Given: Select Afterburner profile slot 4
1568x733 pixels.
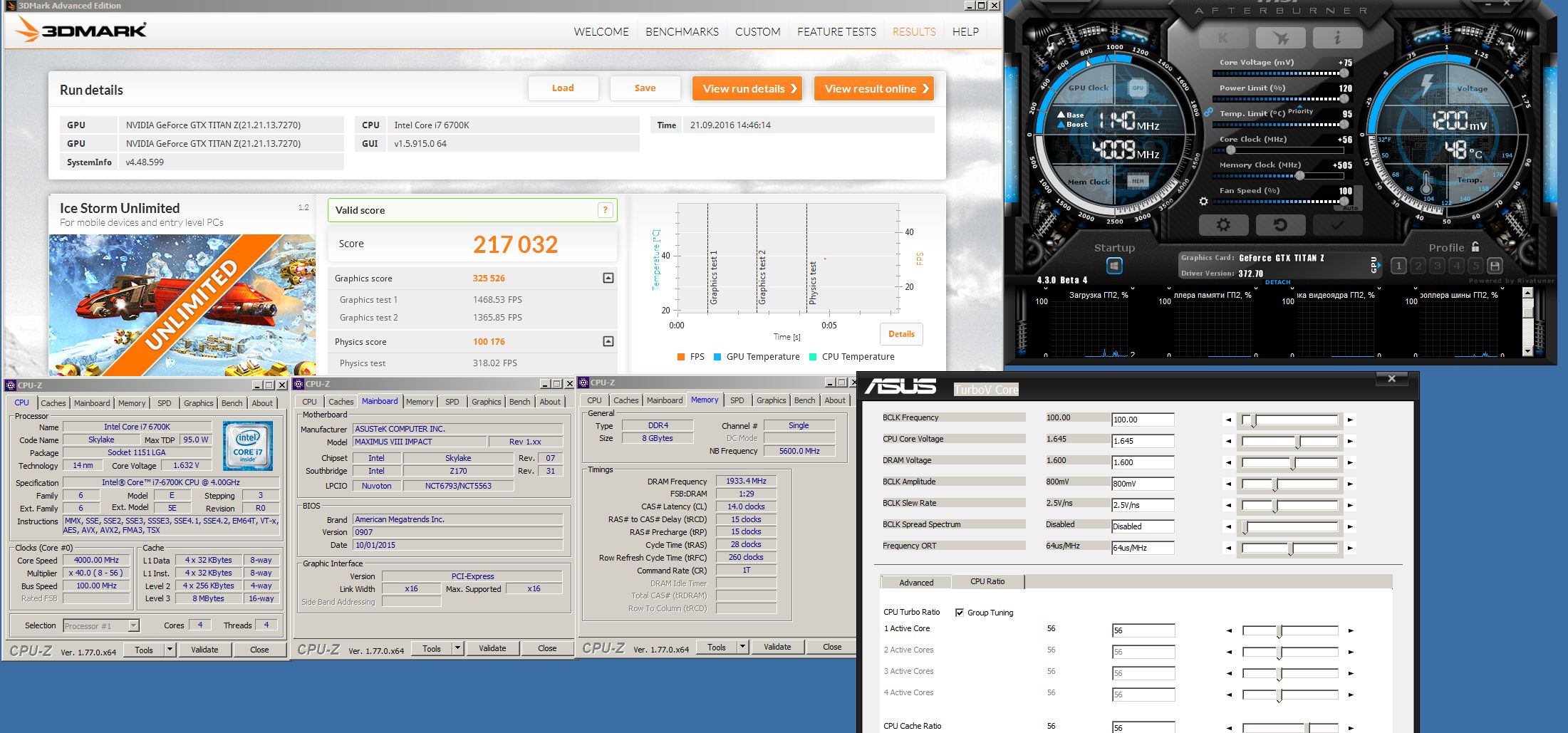Looking at the screenshot, I should [x=1456, y=266].
